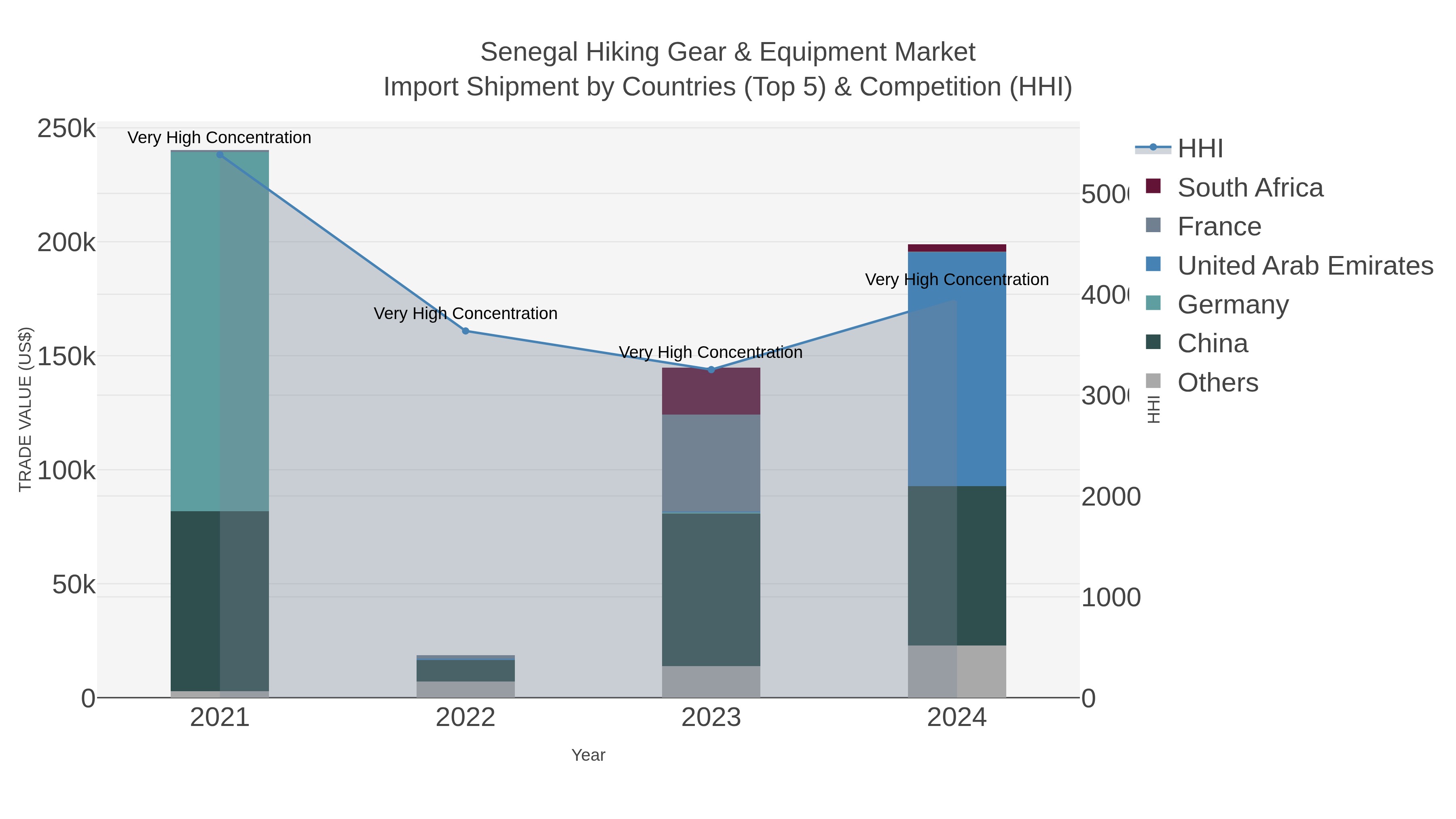Click the chart title 'Senegal Hiking Gear & Equipment Market'

pyautogui.click(x=728, y=52)
